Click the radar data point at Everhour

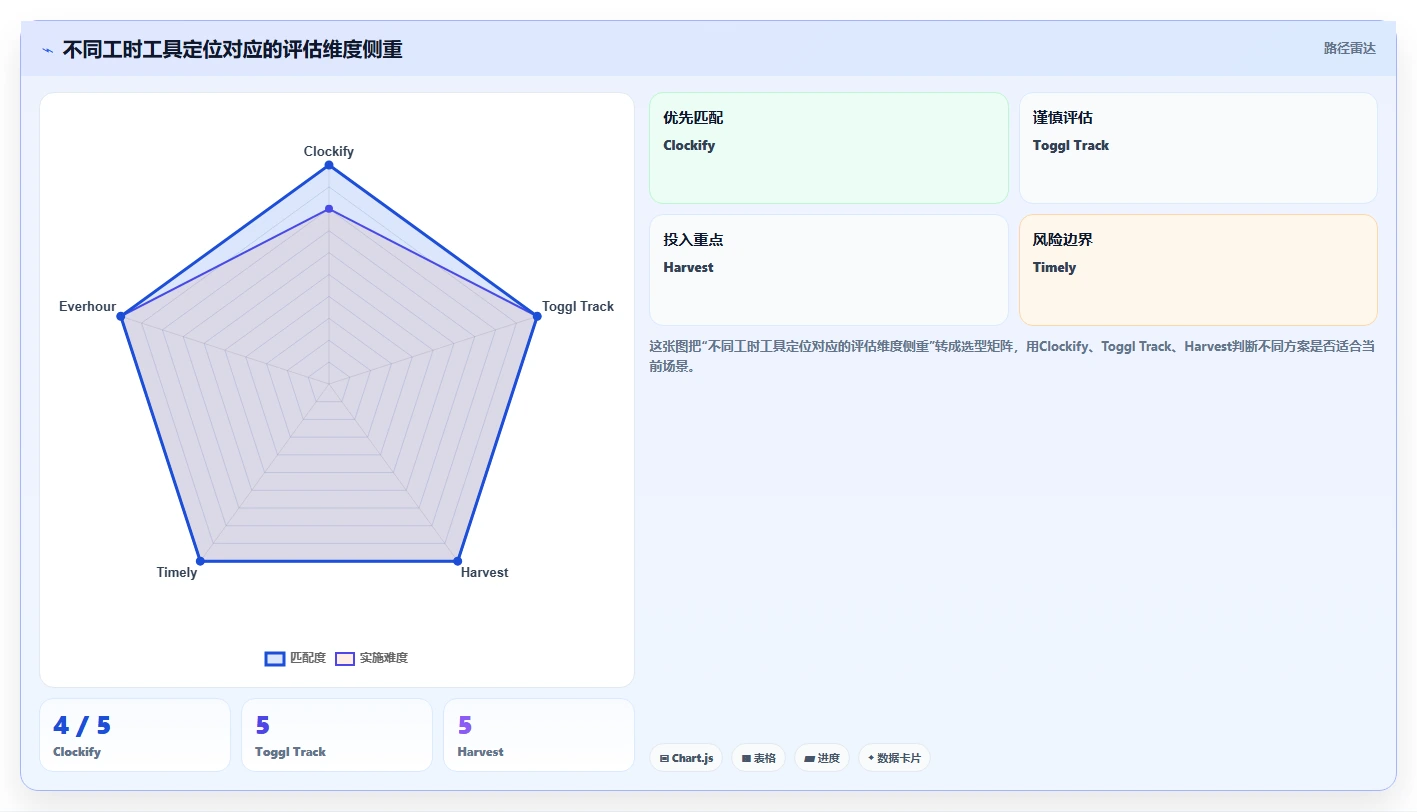121,316
